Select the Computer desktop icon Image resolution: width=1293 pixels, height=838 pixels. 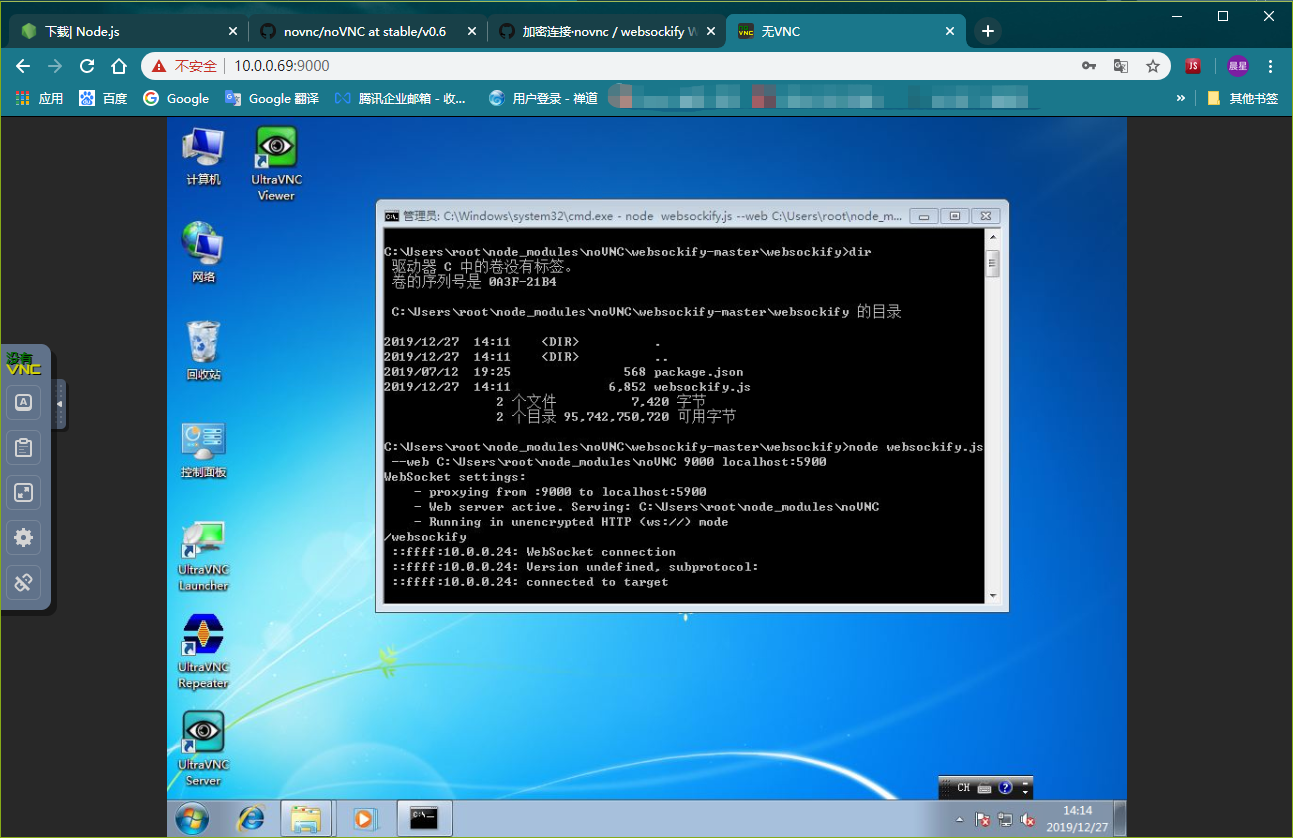(203, 157)
